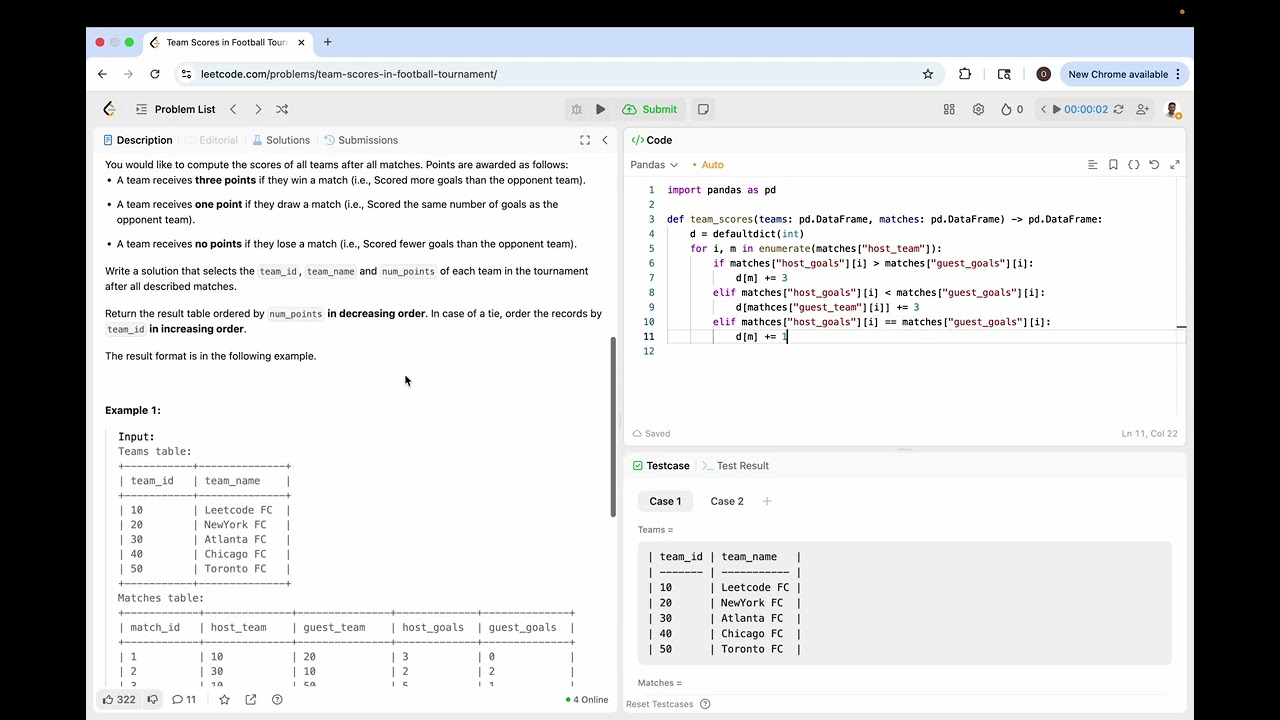Select the Test Result tab
Screen dimensions: 1280x720
pos(735,466)
